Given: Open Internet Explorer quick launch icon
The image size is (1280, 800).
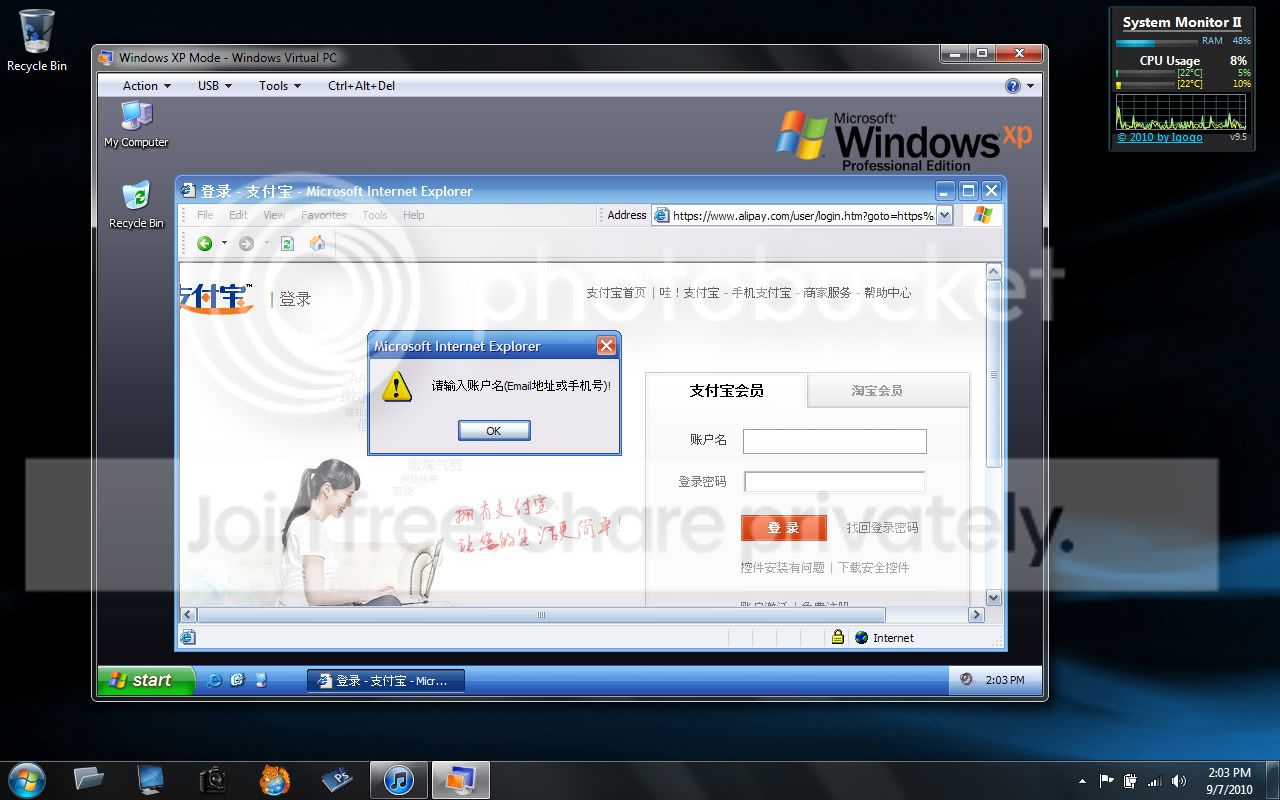Looking at the screenshot, I should coord(214,680).
